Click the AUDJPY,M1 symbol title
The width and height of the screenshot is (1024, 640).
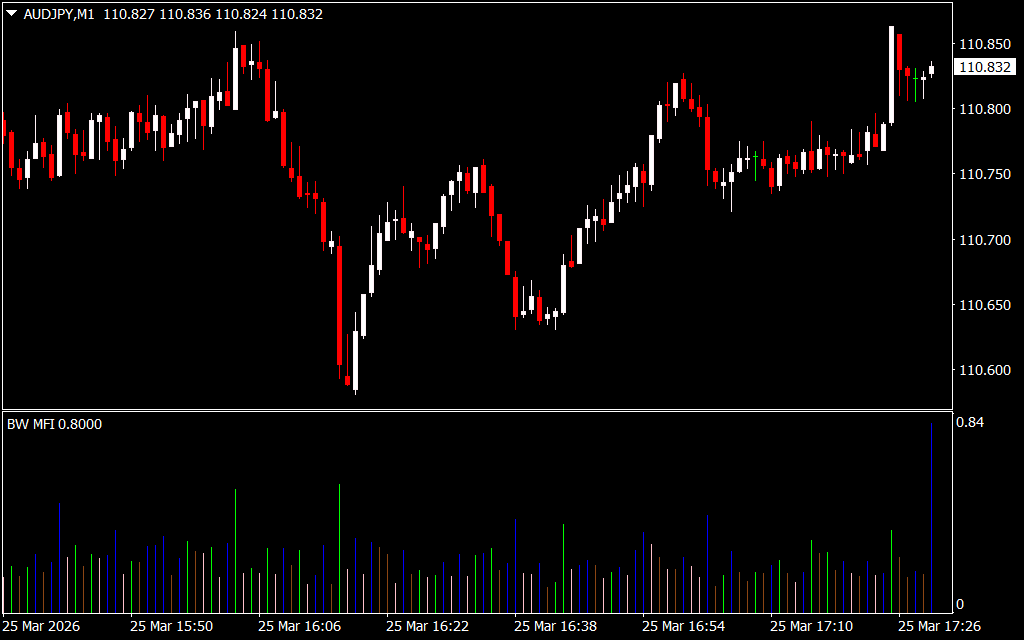[x=58, y=15]
